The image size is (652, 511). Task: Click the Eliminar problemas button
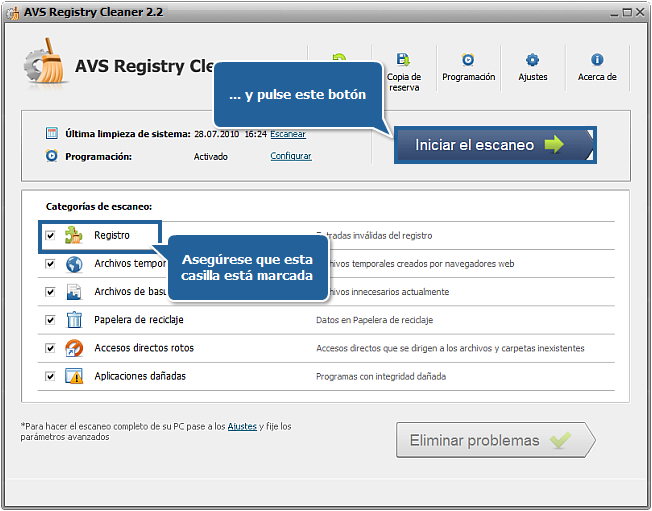[496, 440]
